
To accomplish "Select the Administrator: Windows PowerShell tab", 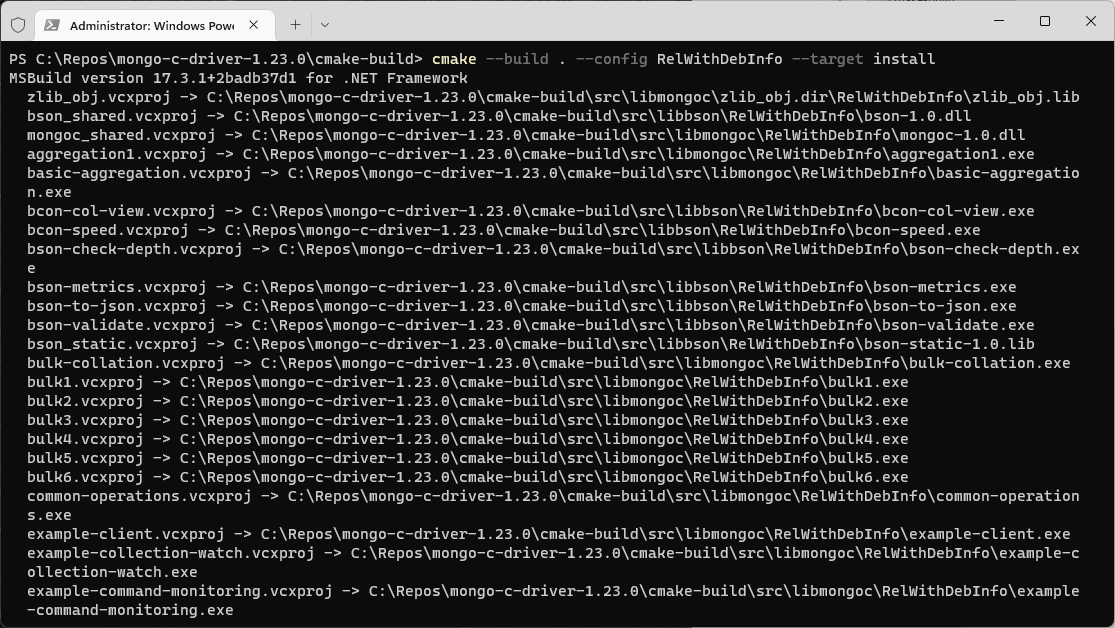I will click(150, 25).
